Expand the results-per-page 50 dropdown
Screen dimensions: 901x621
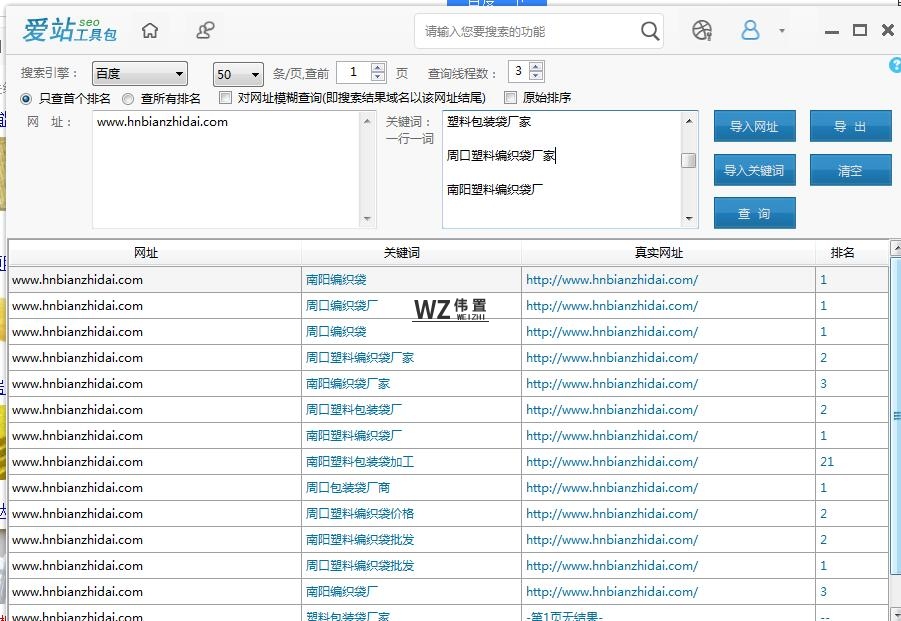238,74
